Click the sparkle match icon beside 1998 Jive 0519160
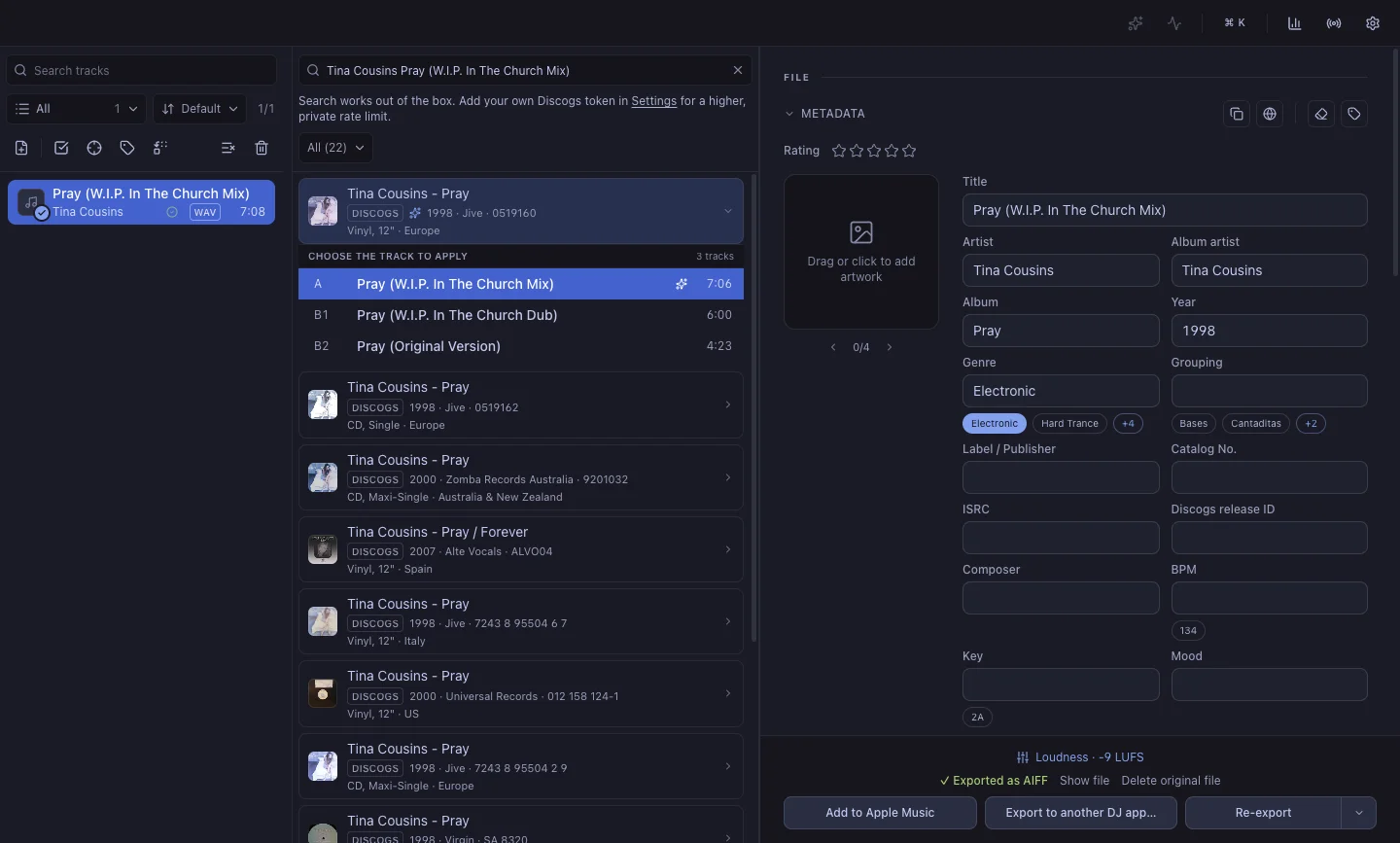 [x=415, y=213]
